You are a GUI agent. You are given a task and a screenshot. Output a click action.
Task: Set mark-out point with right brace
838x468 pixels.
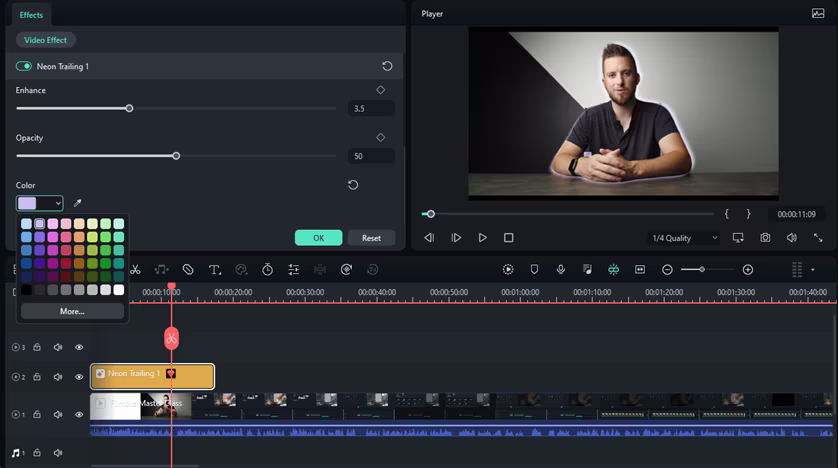[x=748, y=214]
